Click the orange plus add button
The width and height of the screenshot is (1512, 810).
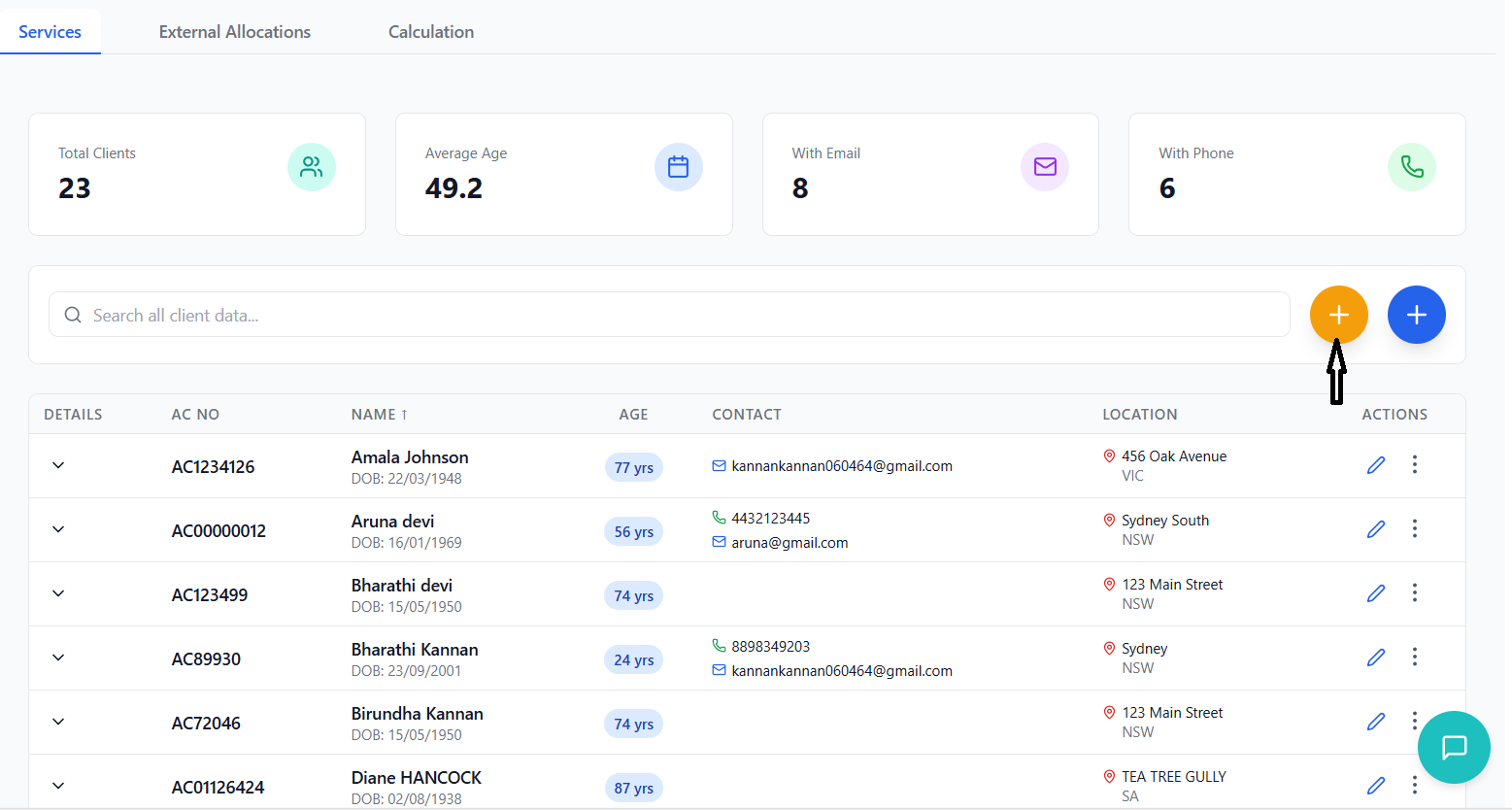(1338, 315)
